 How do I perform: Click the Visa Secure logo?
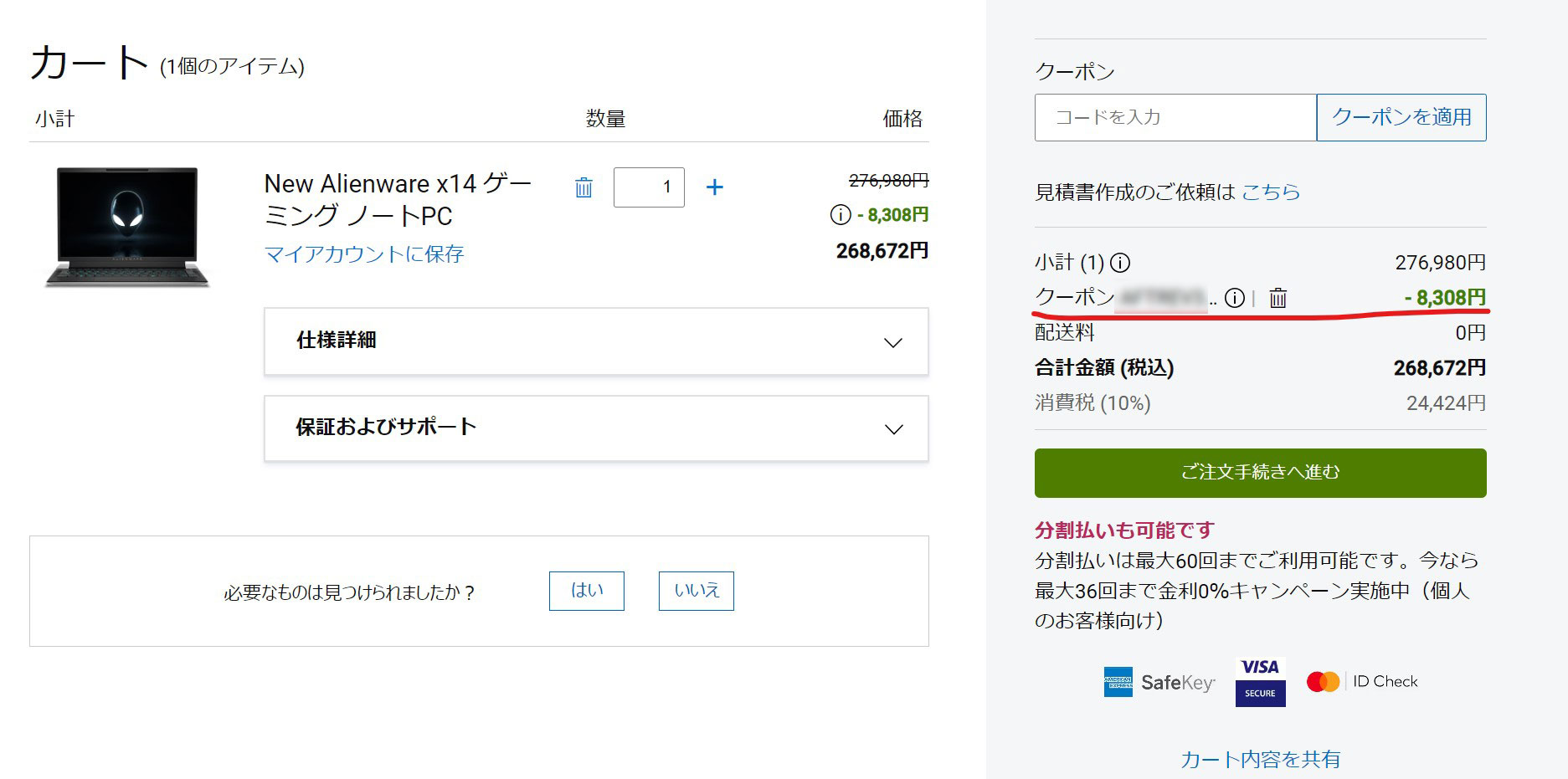1260,681
